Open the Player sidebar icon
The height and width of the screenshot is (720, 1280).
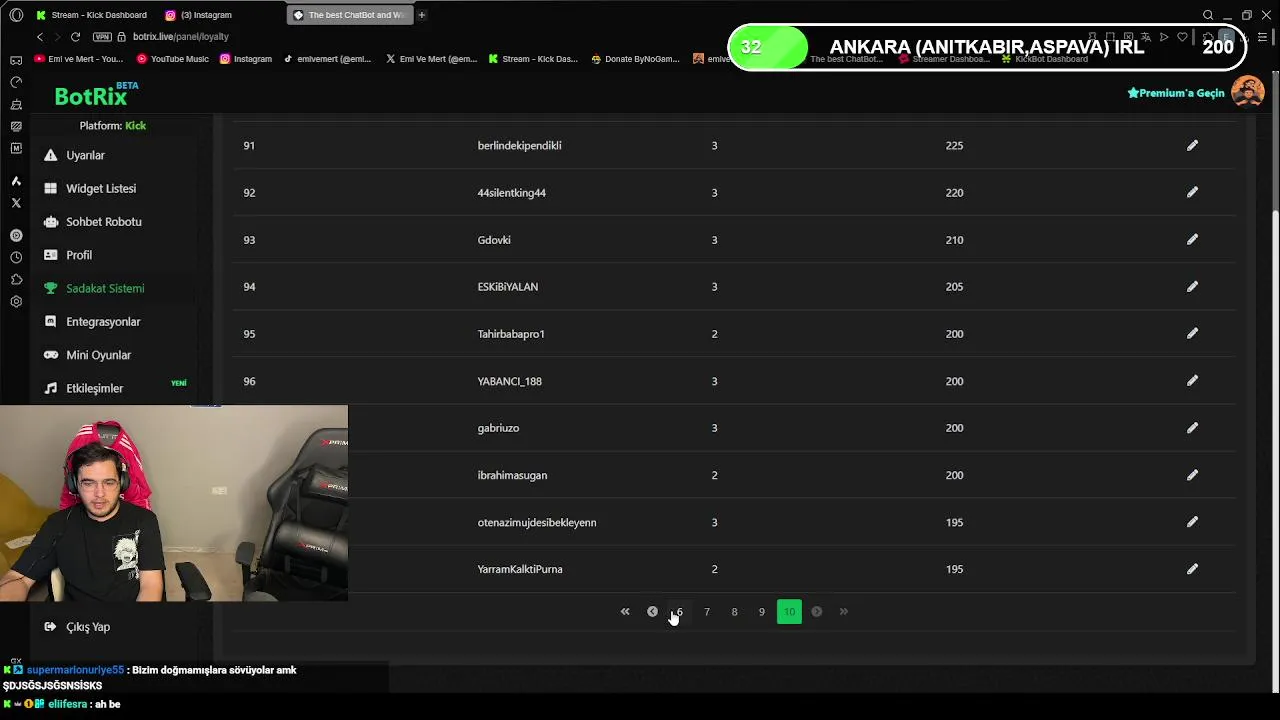coord(16,235)
